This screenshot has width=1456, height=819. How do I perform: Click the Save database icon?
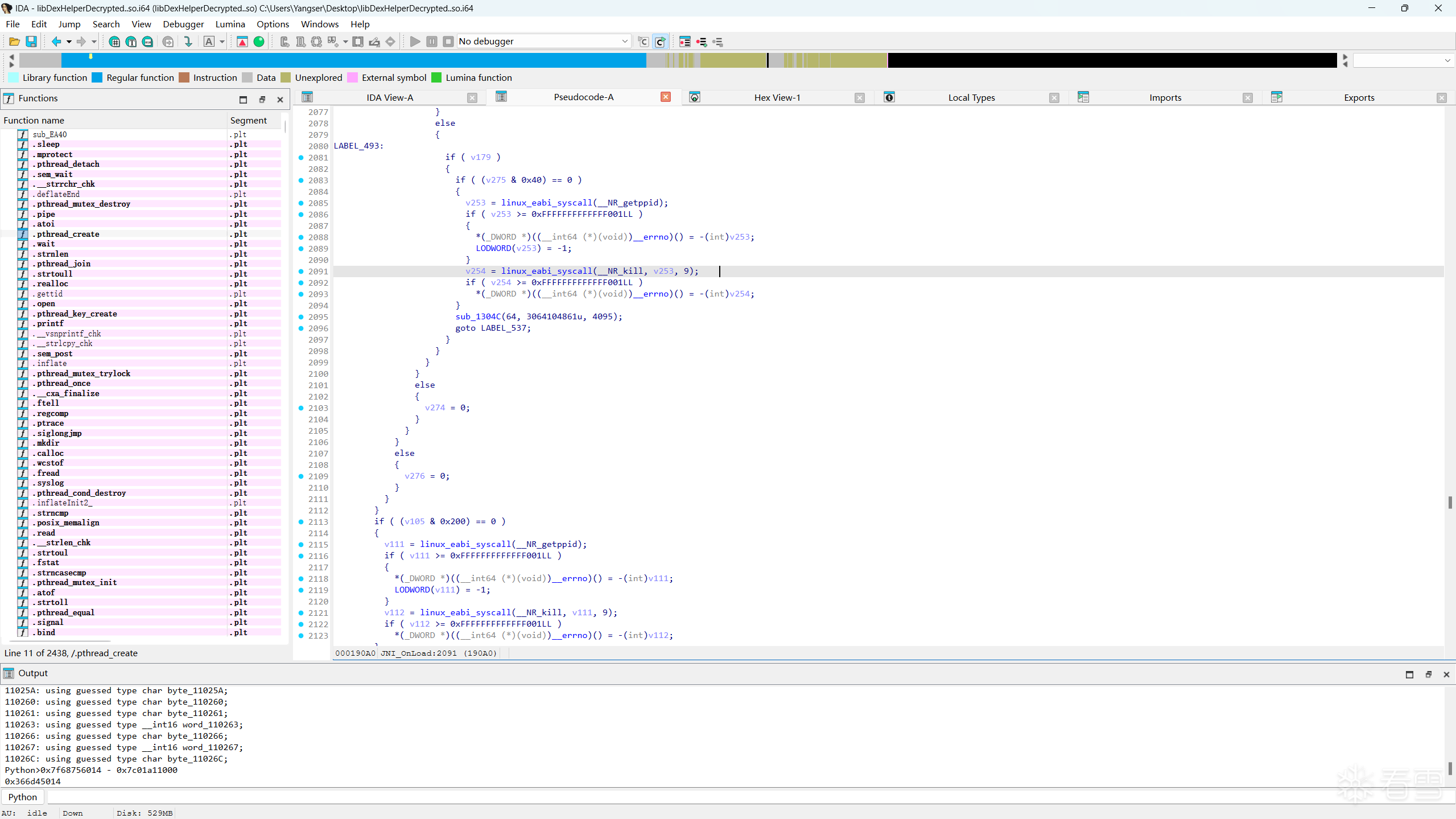pyautogui.click(x=31, y=42)
